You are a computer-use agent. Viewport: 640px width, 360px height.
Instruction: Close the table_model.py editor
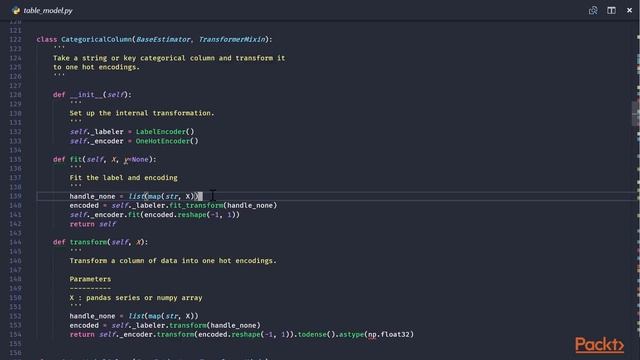coord(629,11)
